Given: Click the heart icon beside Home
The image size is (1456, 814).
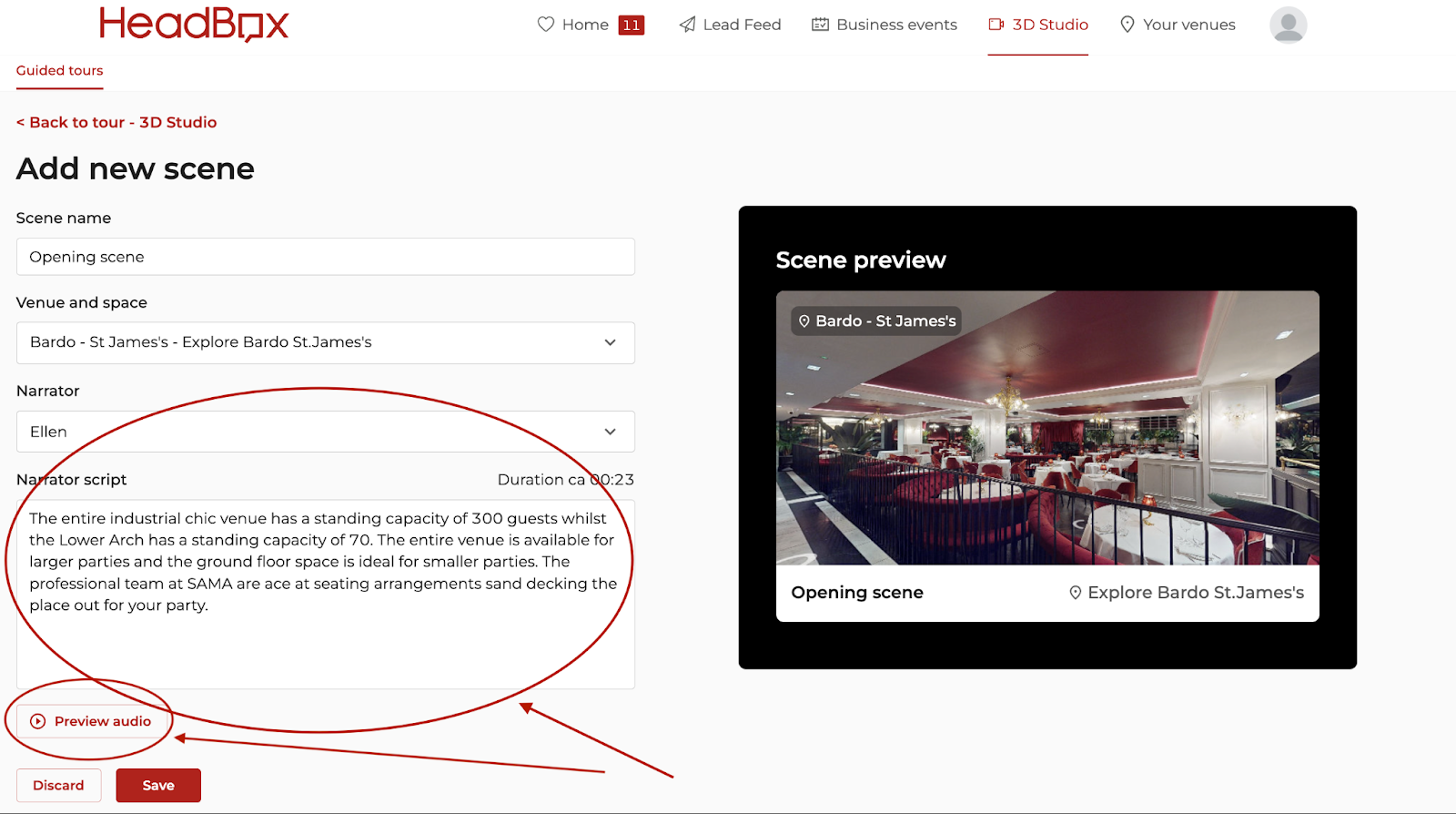Looking at the screenshot, I should (x=546, y=25).
